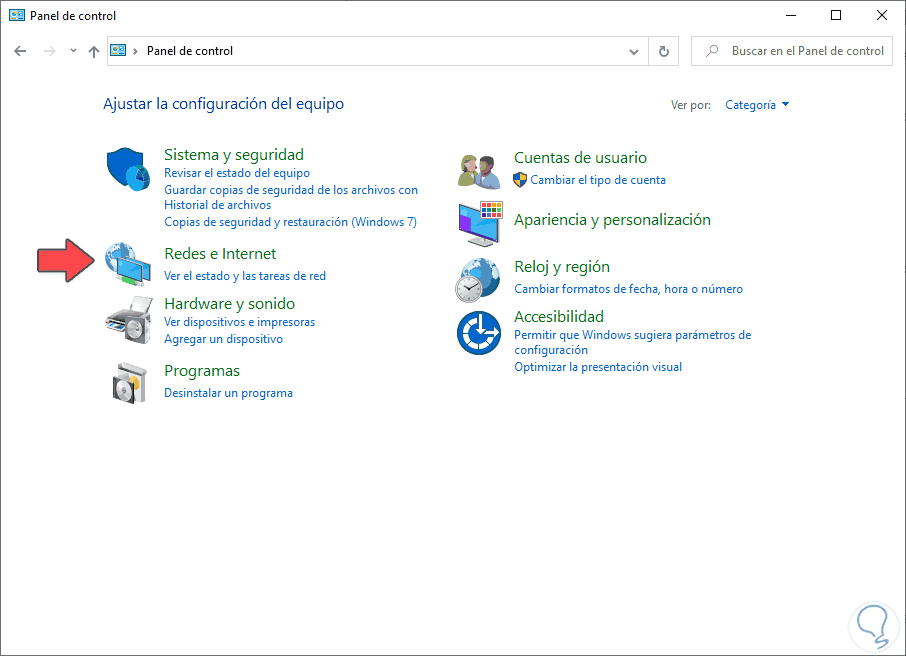Click the Panel de control title bar icon
This screenshot has width=906, height=656.
coord(17,16)
